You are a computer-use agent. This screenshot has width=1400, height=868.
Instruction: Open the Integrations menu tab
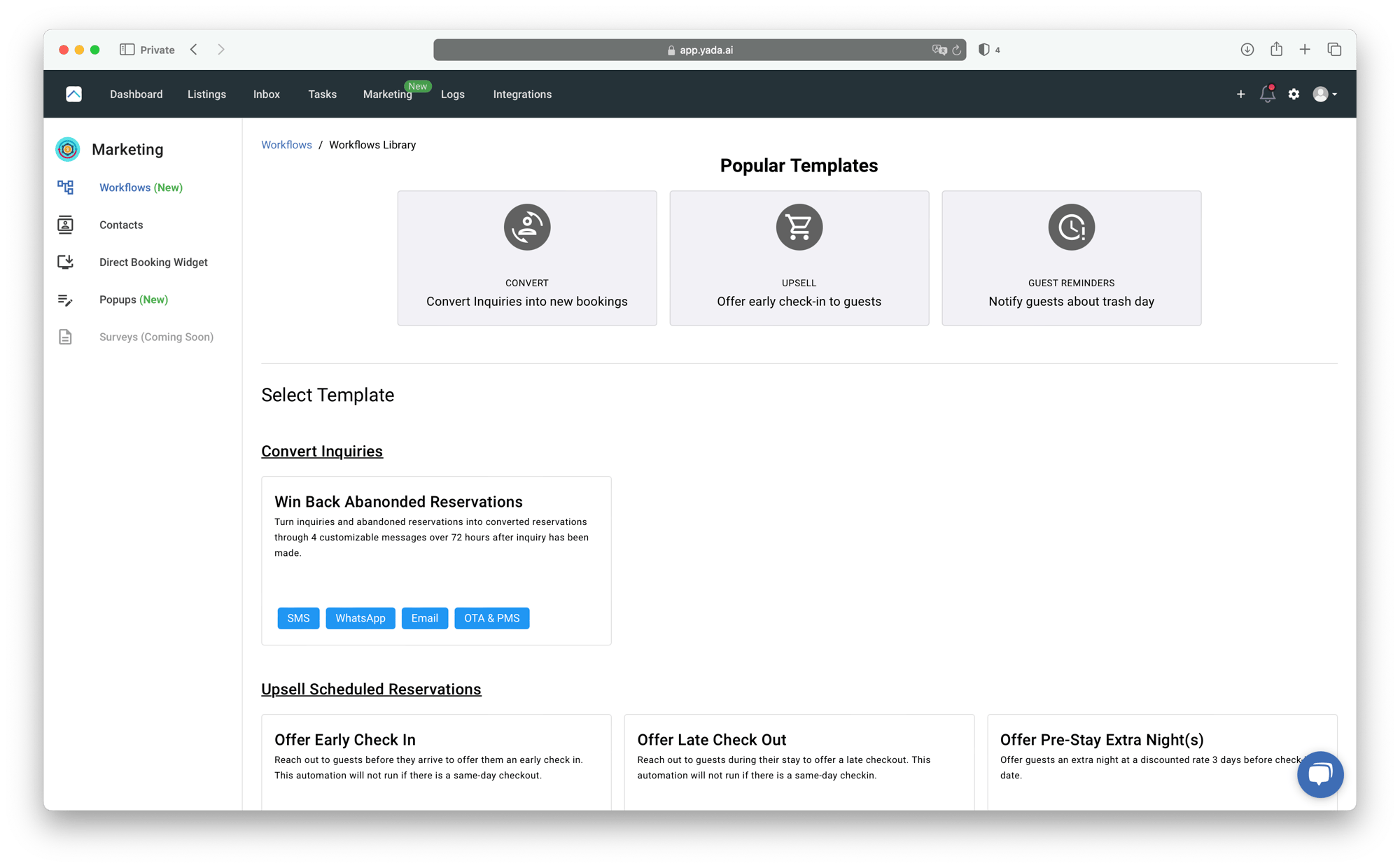coord(522,93)
